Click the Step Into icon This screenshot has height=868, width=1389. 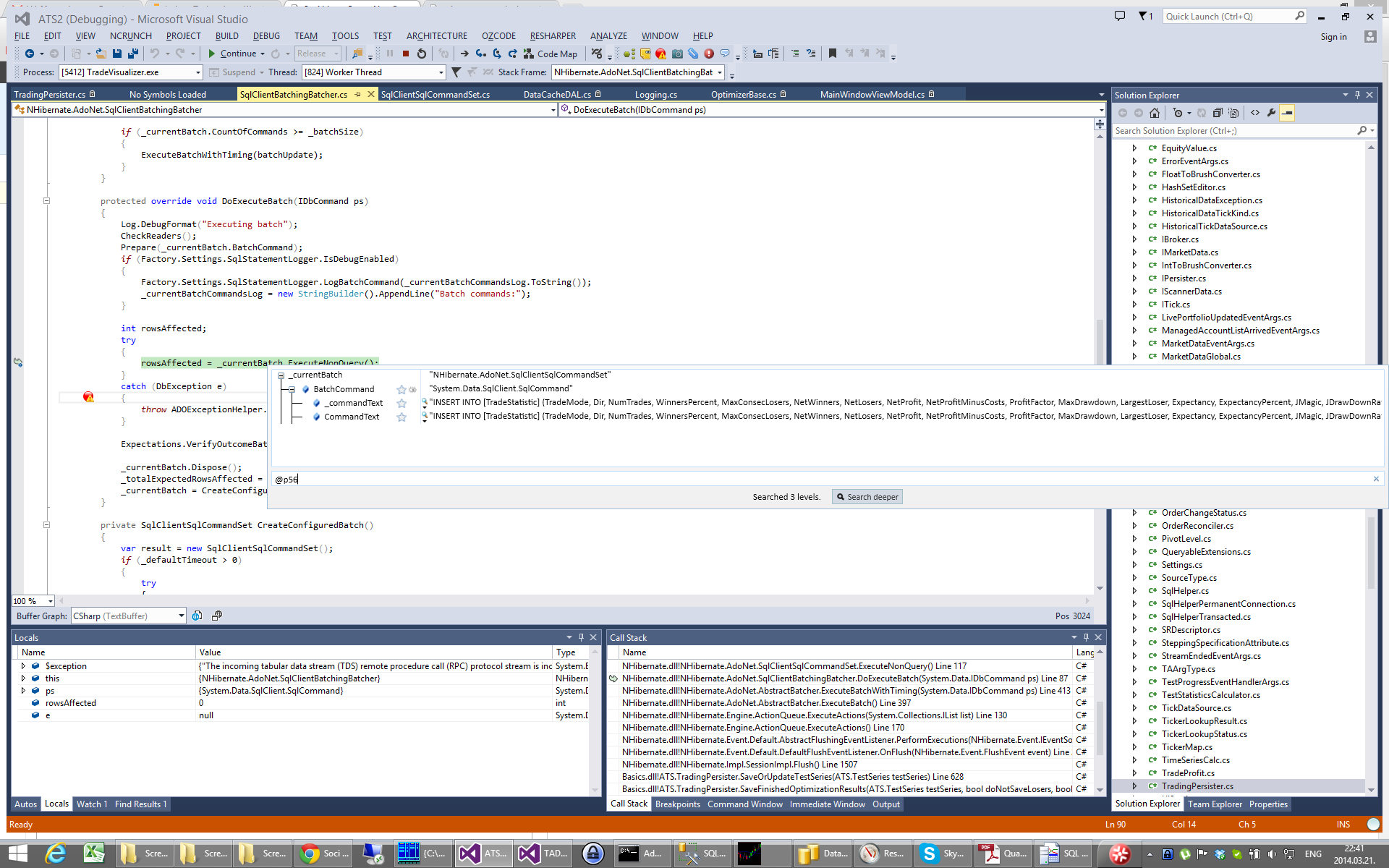480,54
